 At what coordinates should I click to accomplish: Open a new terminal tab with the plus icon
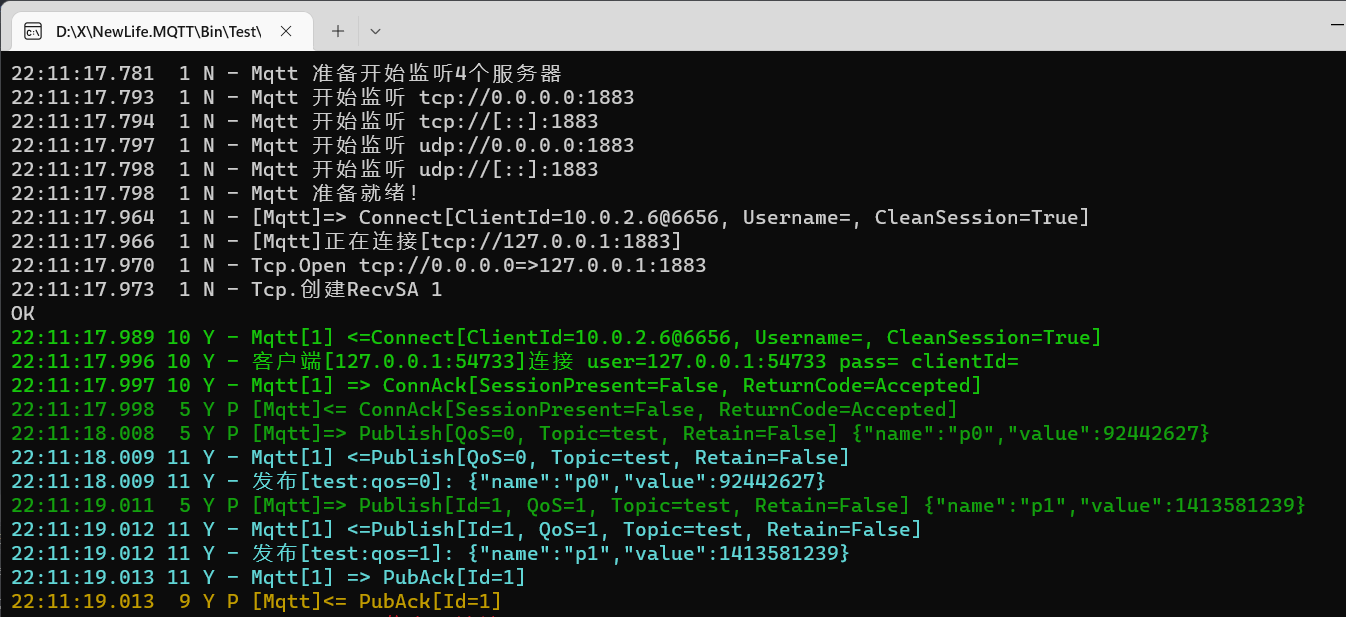click(337, 31)
